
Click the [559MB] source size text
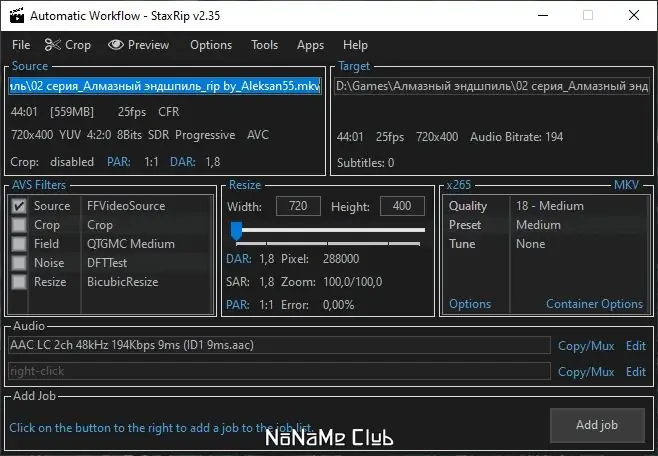pyautogui.click(x=72, y=112)
